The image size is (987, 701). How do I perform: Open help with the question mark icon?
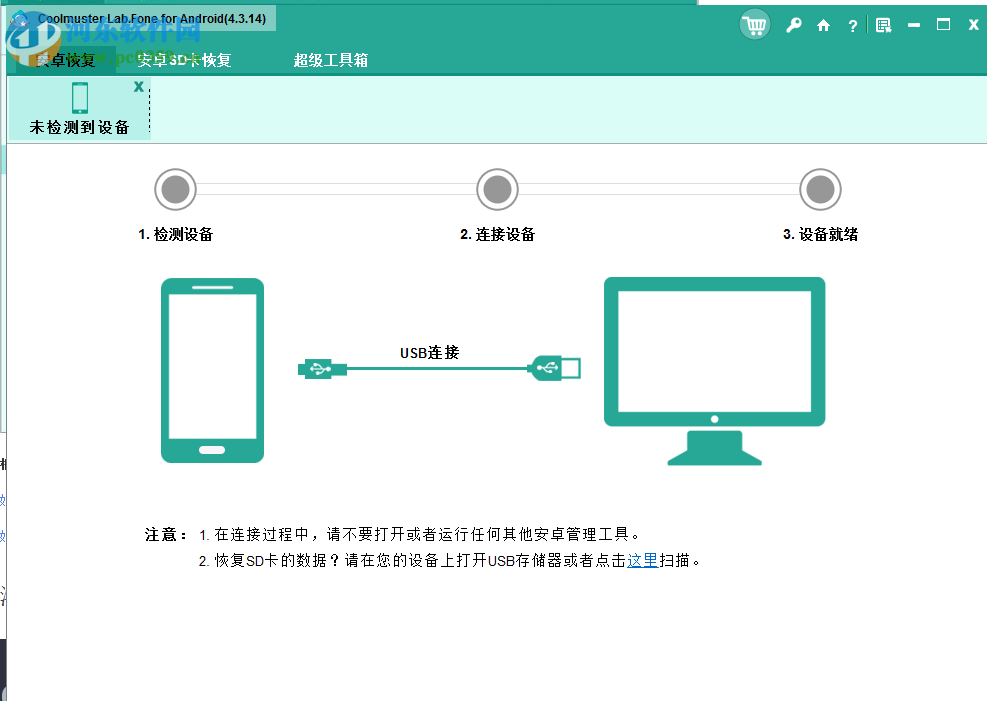pyautogui.click(x=852, y=25)
